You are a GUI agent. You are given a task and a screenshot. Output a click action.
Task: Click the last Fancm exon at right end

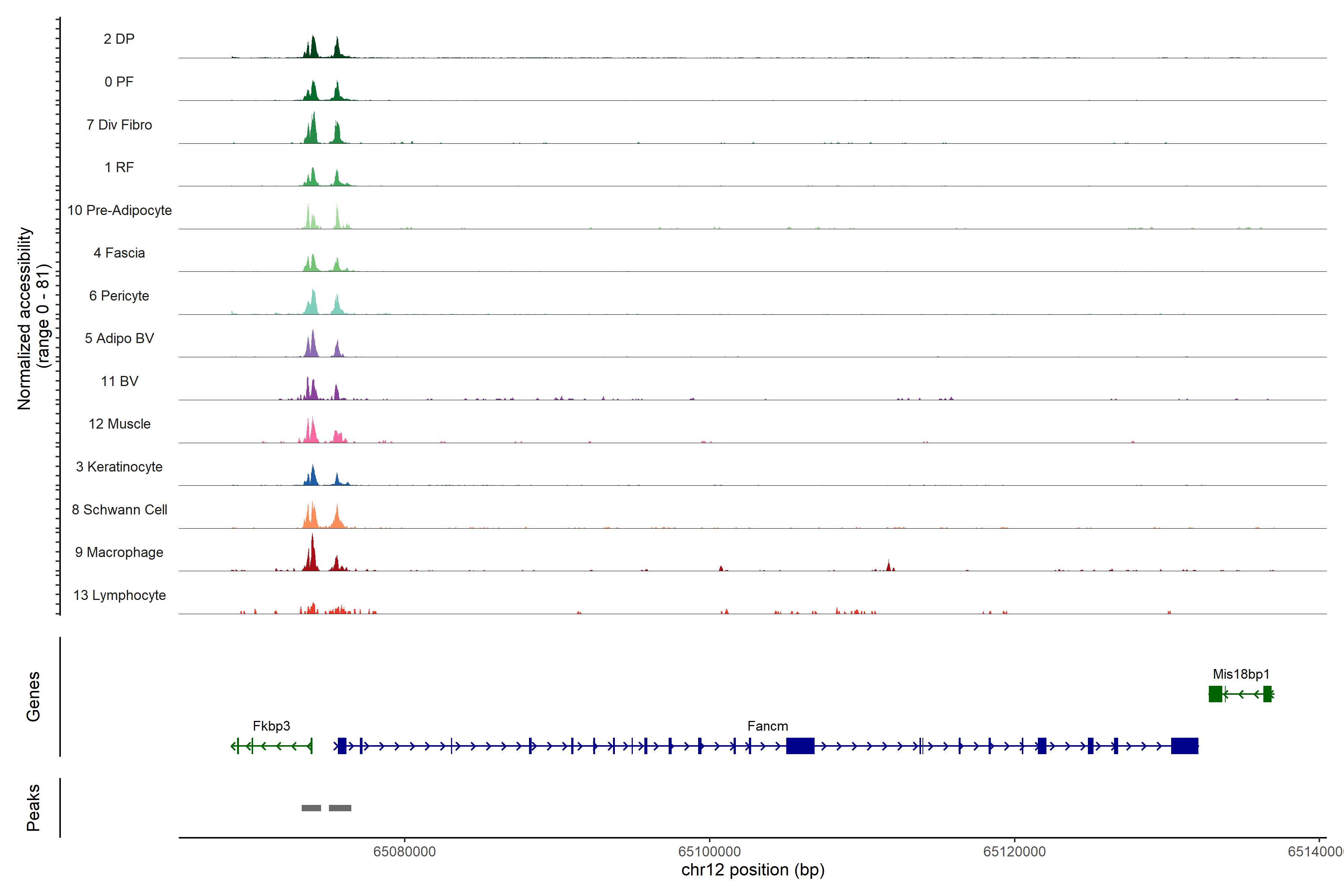pos(1185,746)
